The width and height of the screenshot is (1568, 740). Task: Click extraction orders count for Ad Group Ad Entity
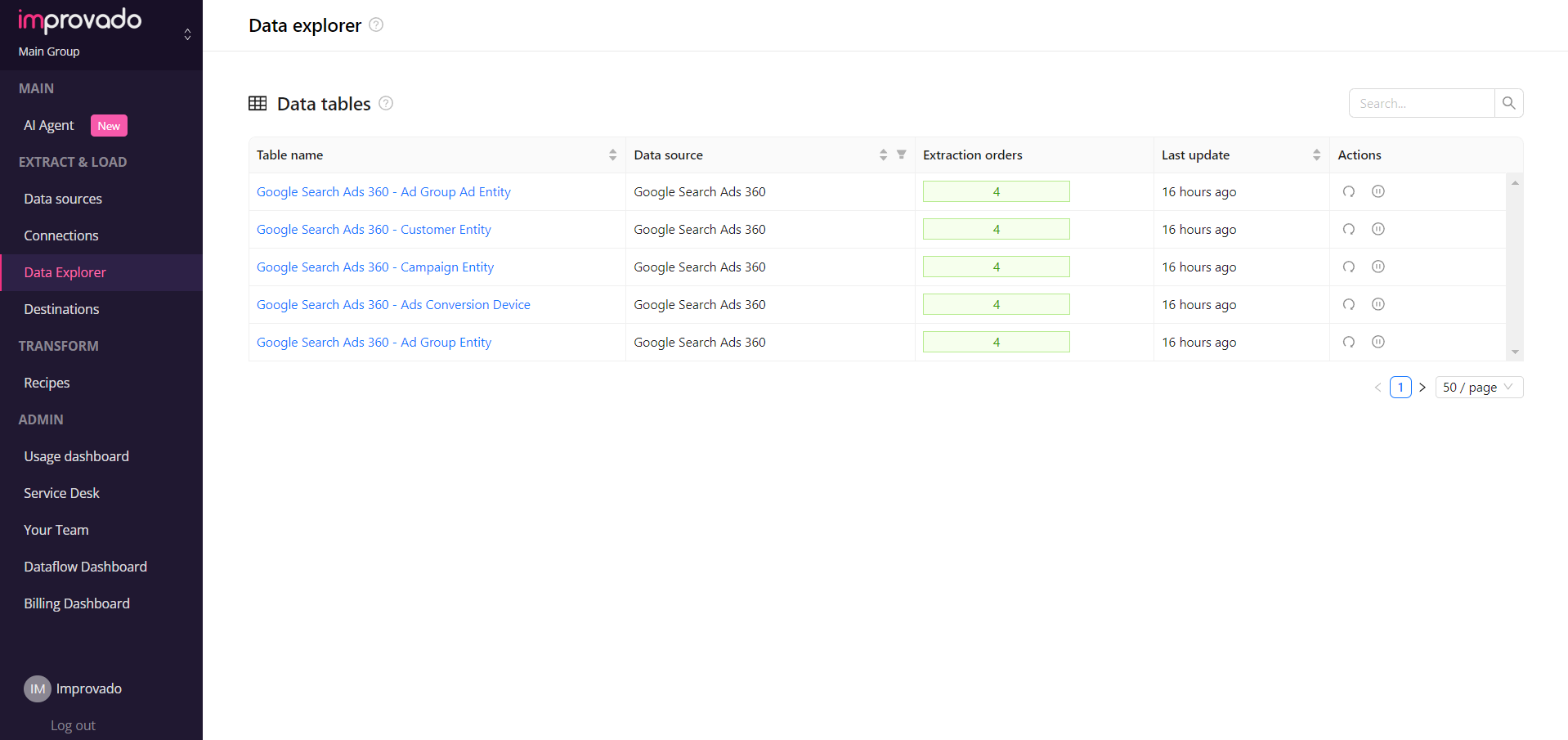[x=997, y=191]
